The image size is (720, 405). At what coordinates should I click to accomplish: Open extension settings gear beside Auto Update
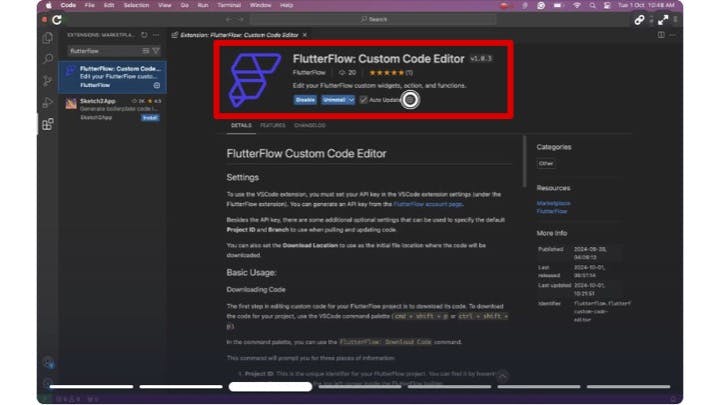[x=410, y=100]
